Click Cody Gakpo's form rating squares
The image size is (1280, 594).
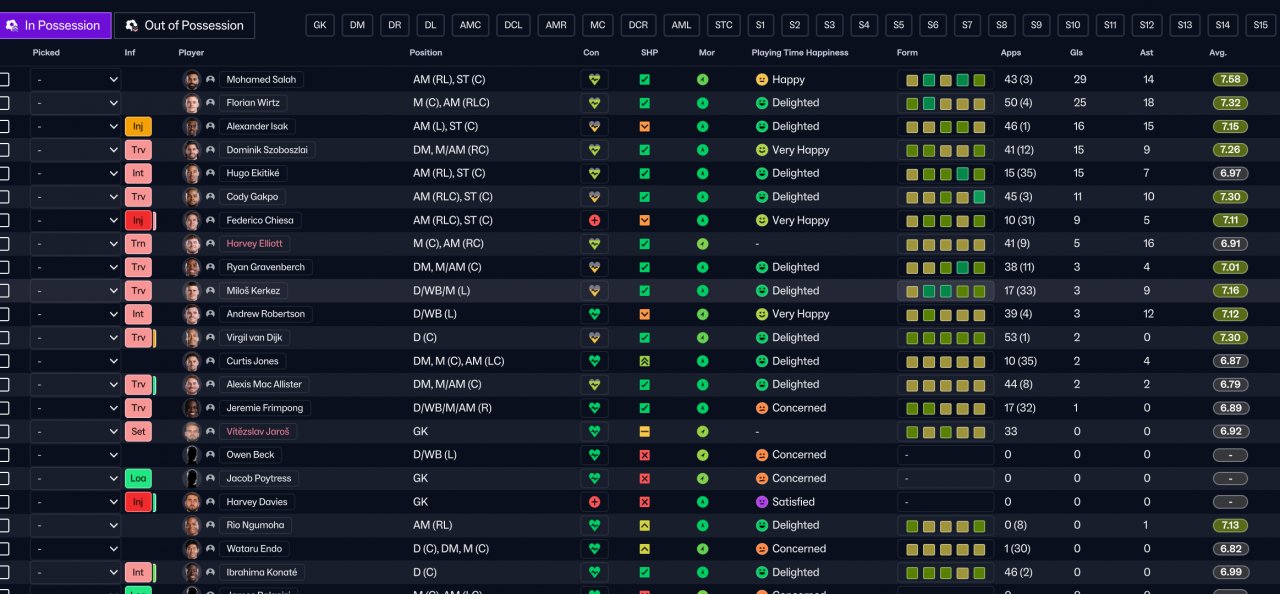click(946, 197)
